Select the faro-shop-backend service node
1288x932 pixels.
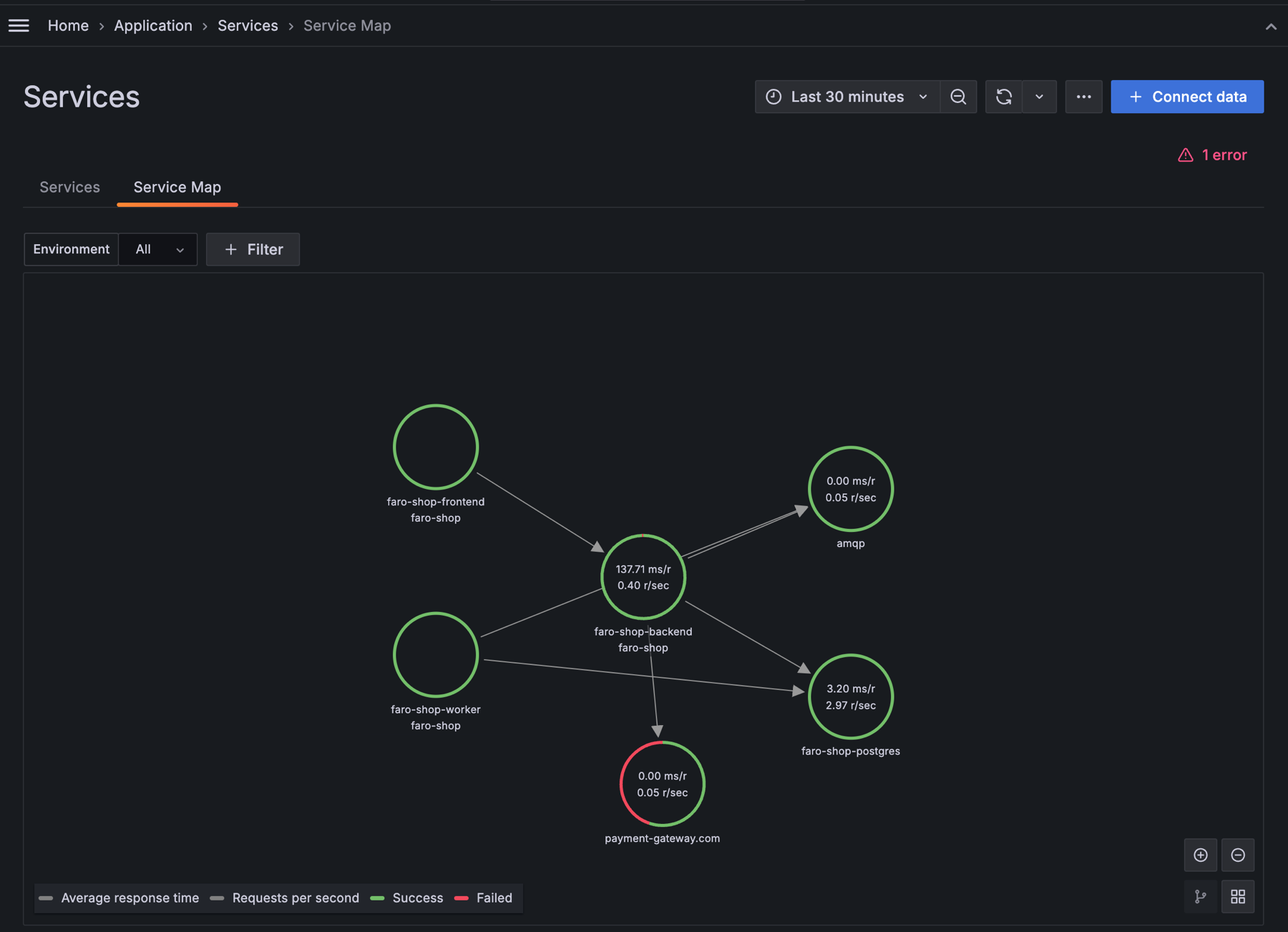coord(643,577)
